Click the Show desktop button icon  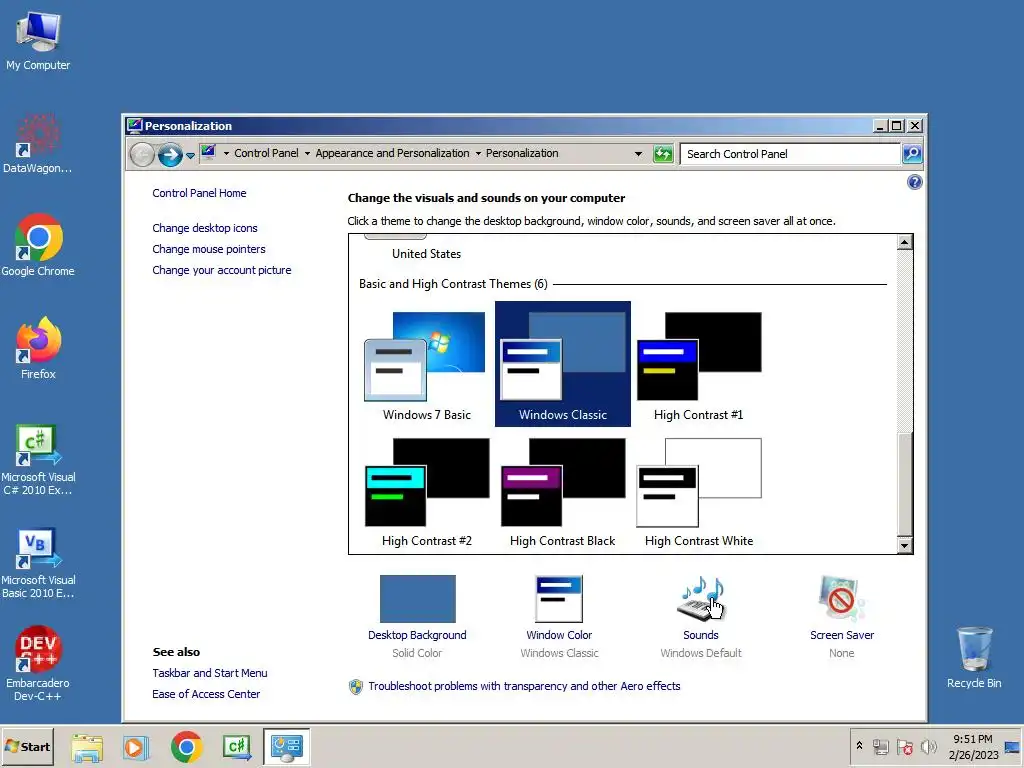[x=1013, y=747]
